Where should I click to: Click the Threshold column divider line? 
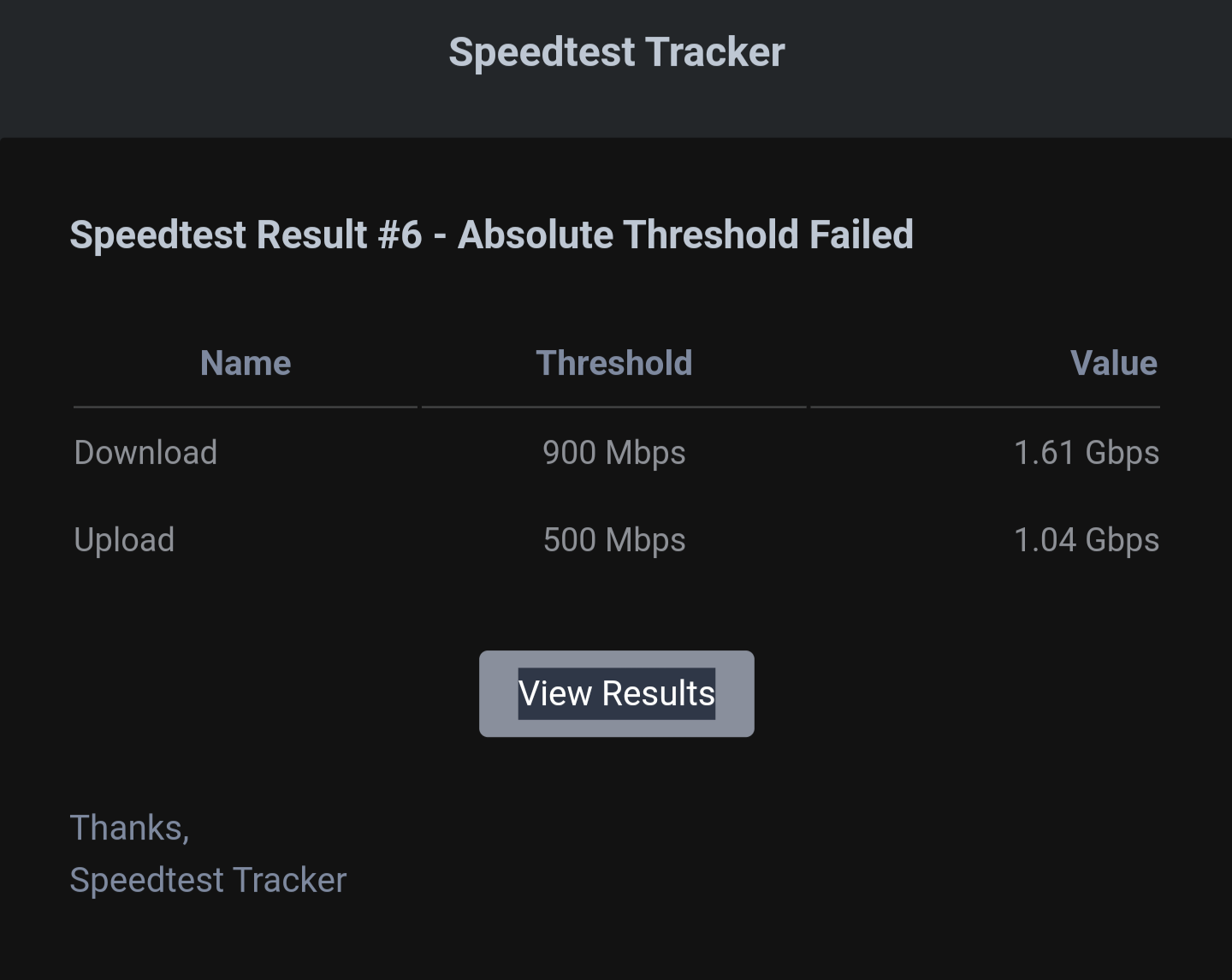[614, 407]
